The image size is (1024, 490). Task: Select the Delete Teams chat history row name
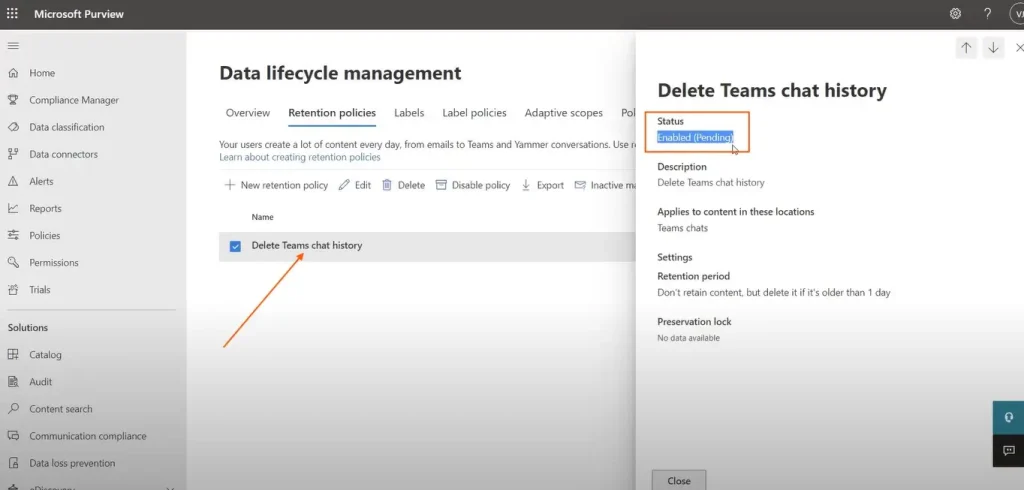(307, 246)
